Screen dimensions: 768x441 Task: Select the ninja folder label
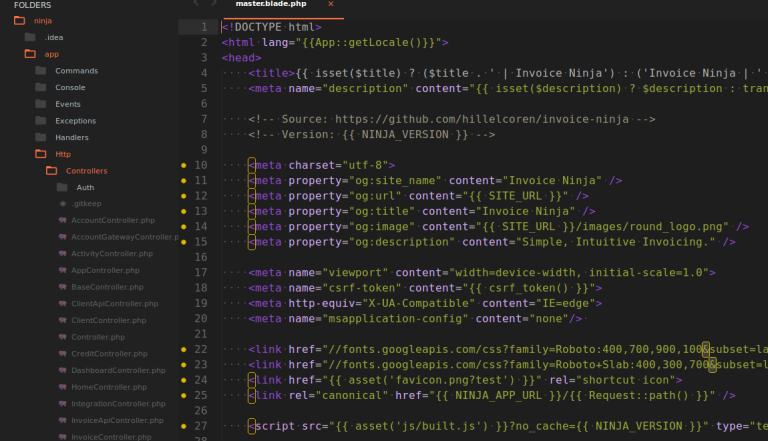(43, 21)
